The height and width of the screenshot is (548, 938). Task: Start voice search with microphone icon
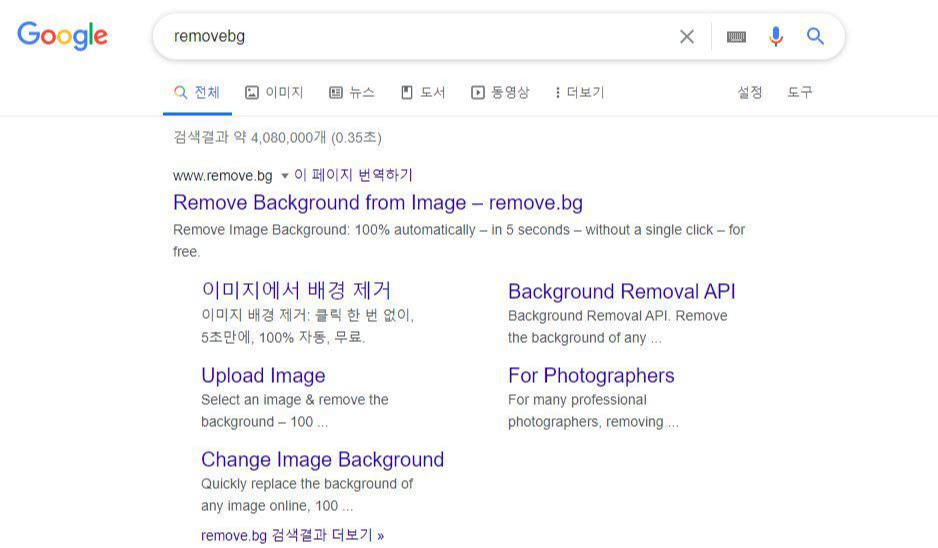[775, 36]
